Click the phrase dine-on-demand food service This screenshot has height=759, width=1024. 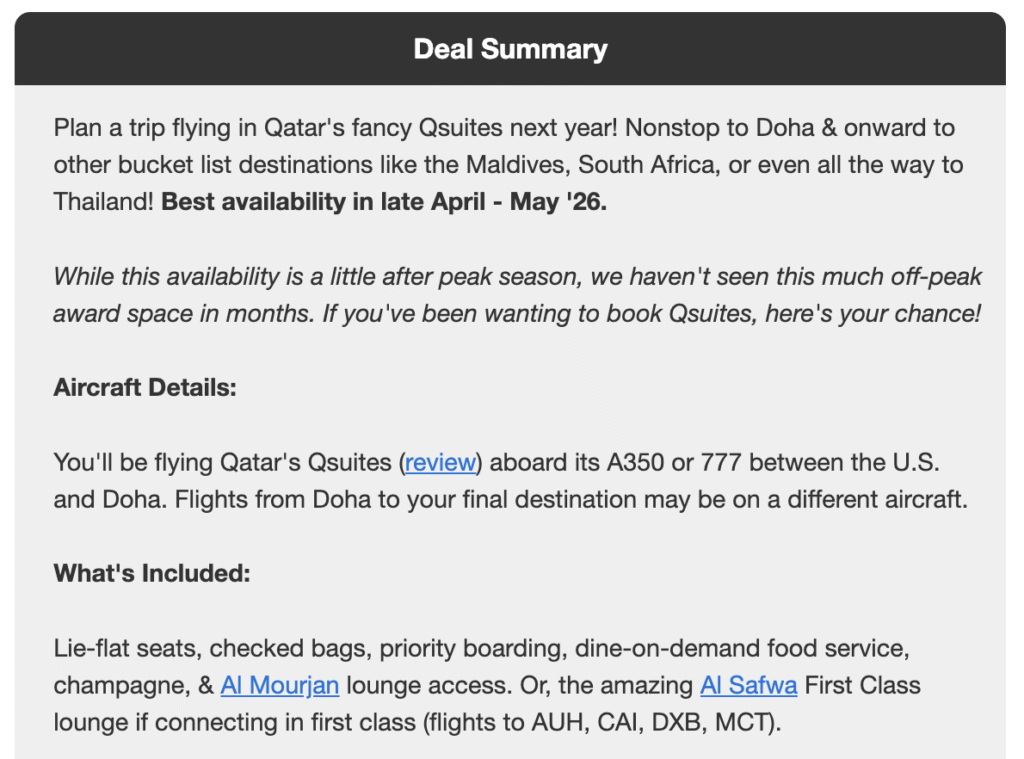coord(741,648)
